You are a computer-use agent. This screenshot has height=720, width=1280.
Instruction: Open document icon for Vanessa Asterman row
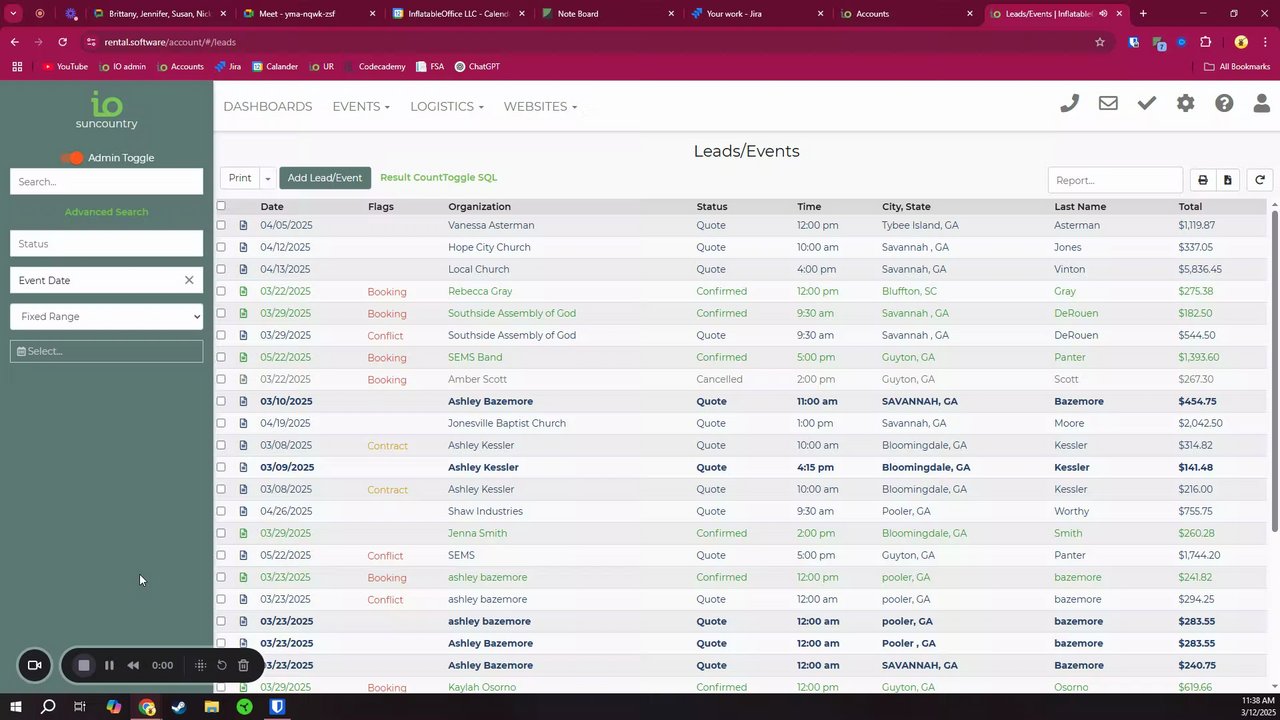coord(243,225)
